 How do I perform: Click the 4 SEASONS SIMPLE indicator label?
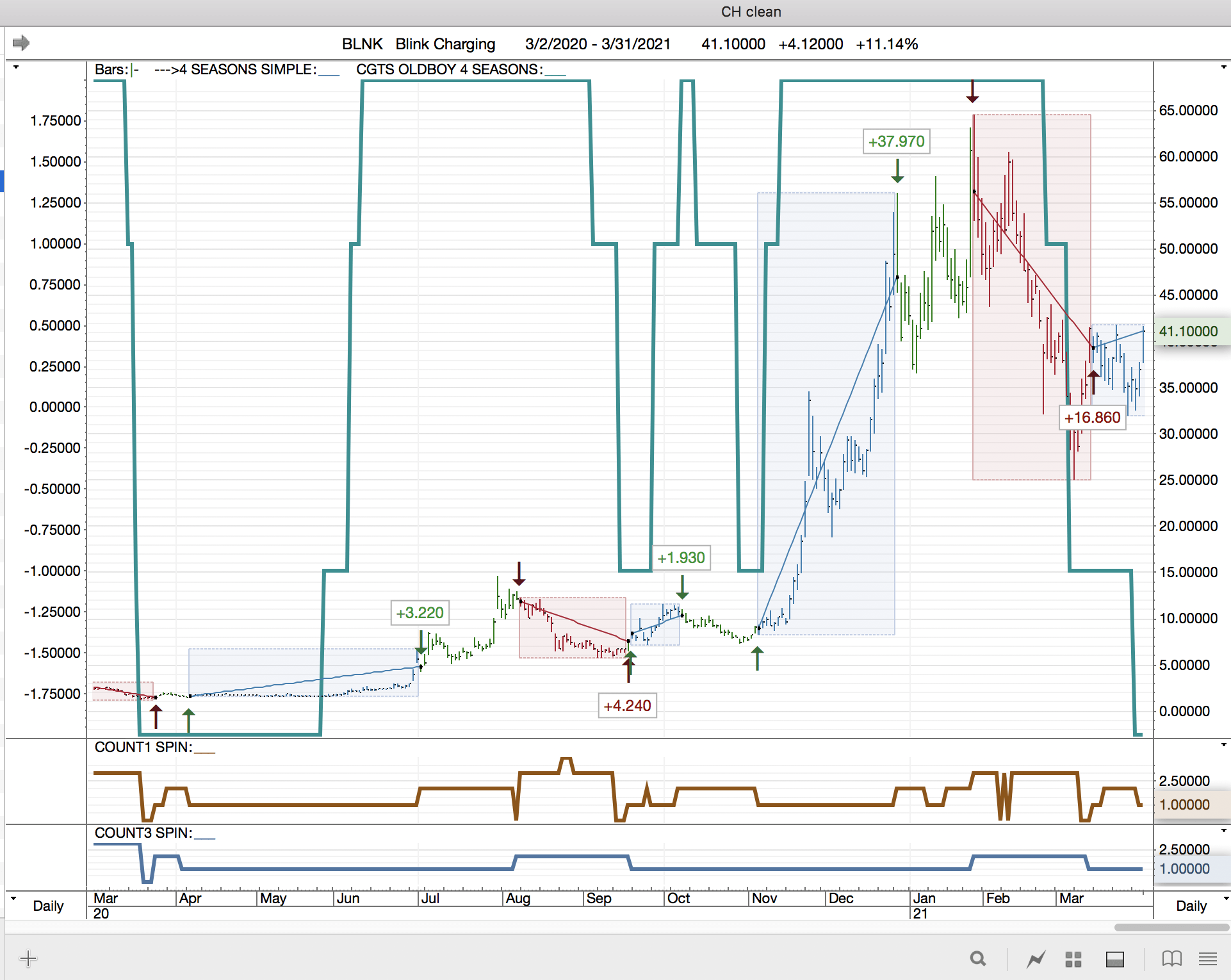coord(247,69)
